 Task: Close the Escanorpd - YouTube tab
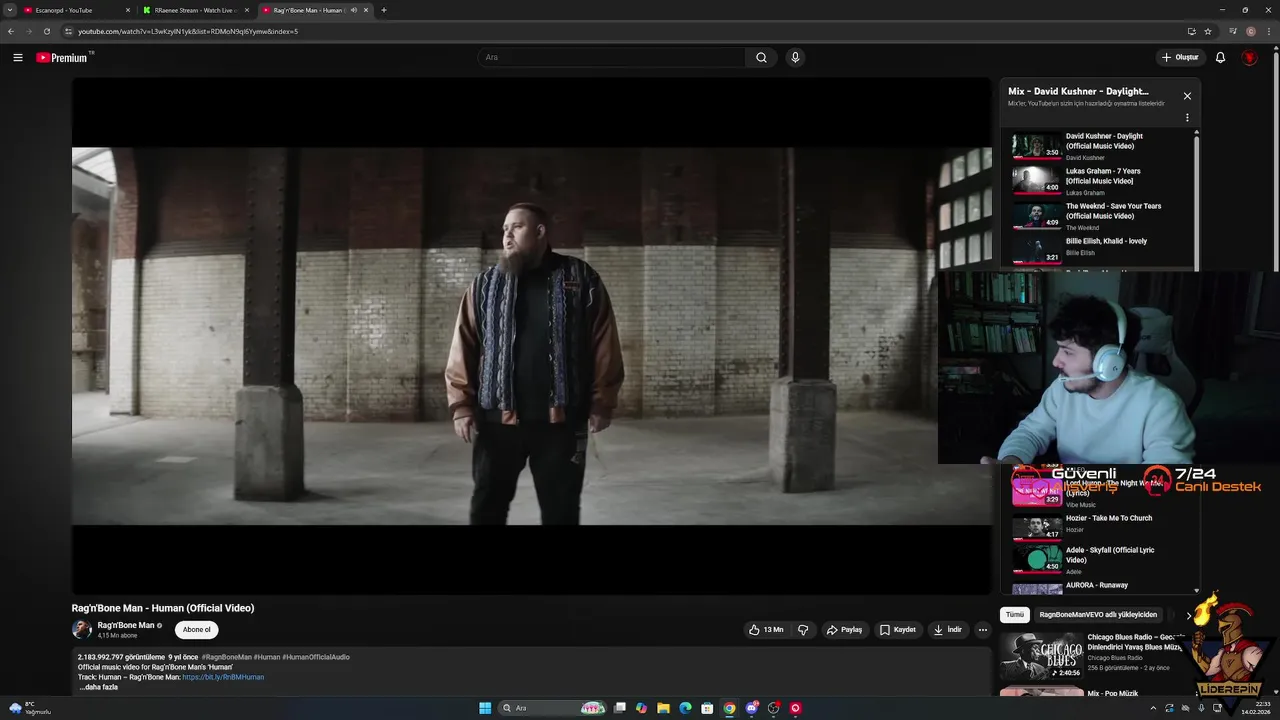point(128,10)
